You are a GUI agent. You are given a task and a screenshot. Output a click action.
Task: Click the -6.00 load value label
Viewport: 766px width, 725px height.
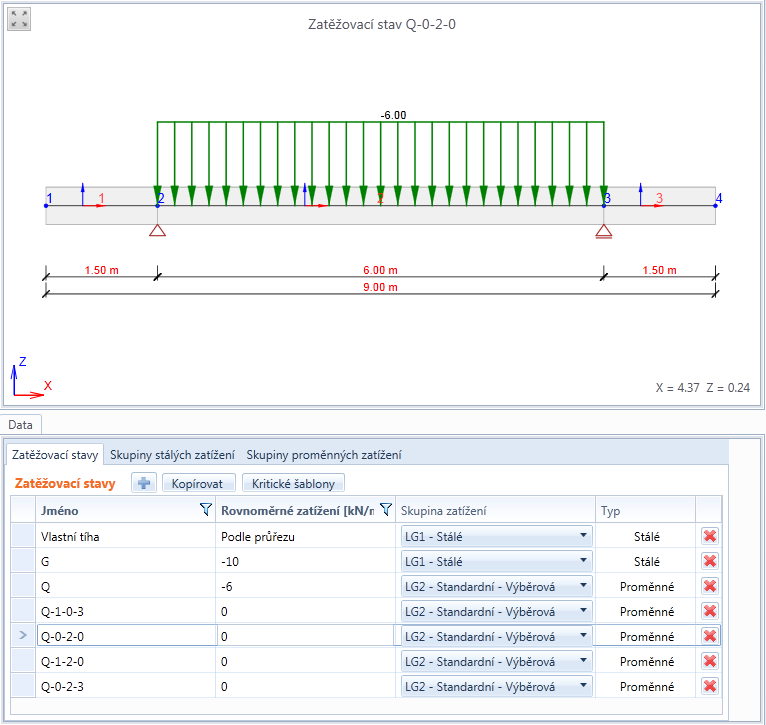(x=393, y=115)
